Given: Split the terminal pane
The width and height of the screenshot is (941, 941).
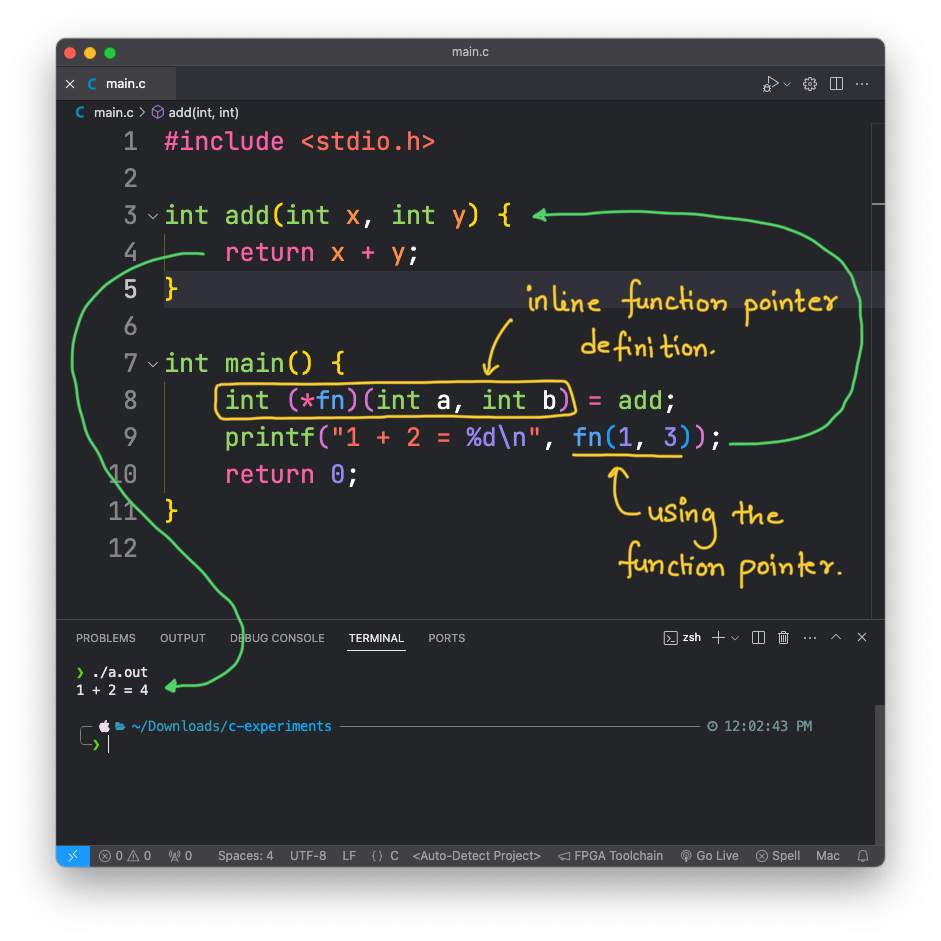Looking at the screenshot, I should pos(758,637).
